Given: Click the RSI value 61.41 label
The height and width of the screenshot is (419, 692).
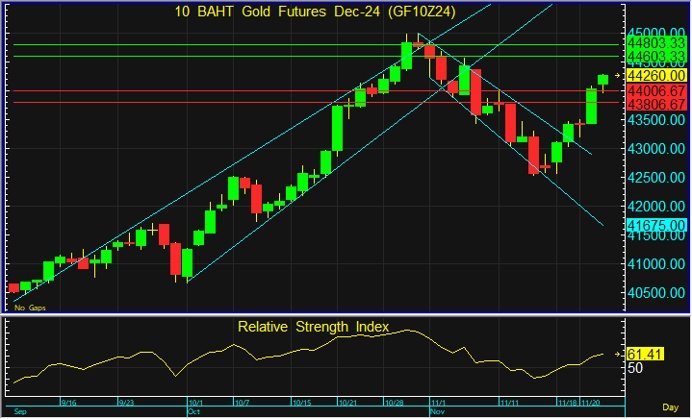Looking at the screenshot, I should 645,354.
